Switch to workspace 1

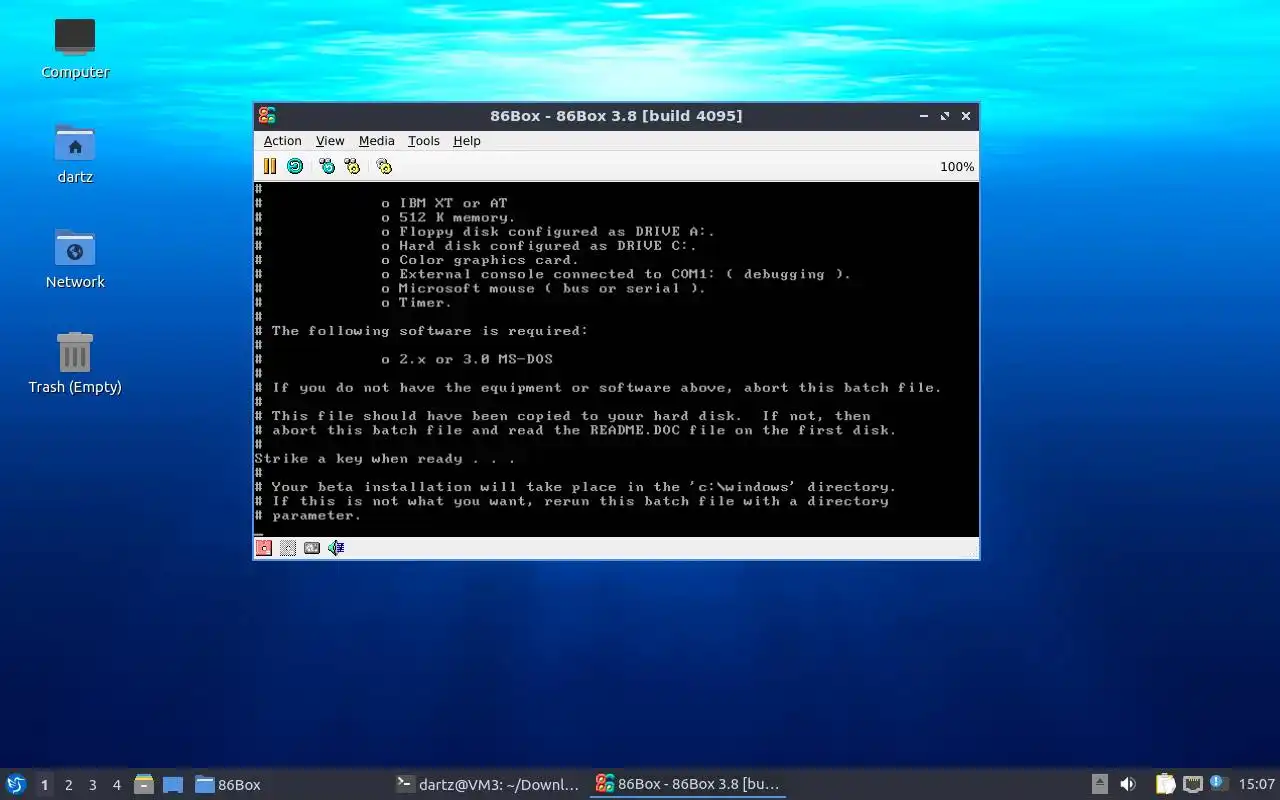coord(44,785)
